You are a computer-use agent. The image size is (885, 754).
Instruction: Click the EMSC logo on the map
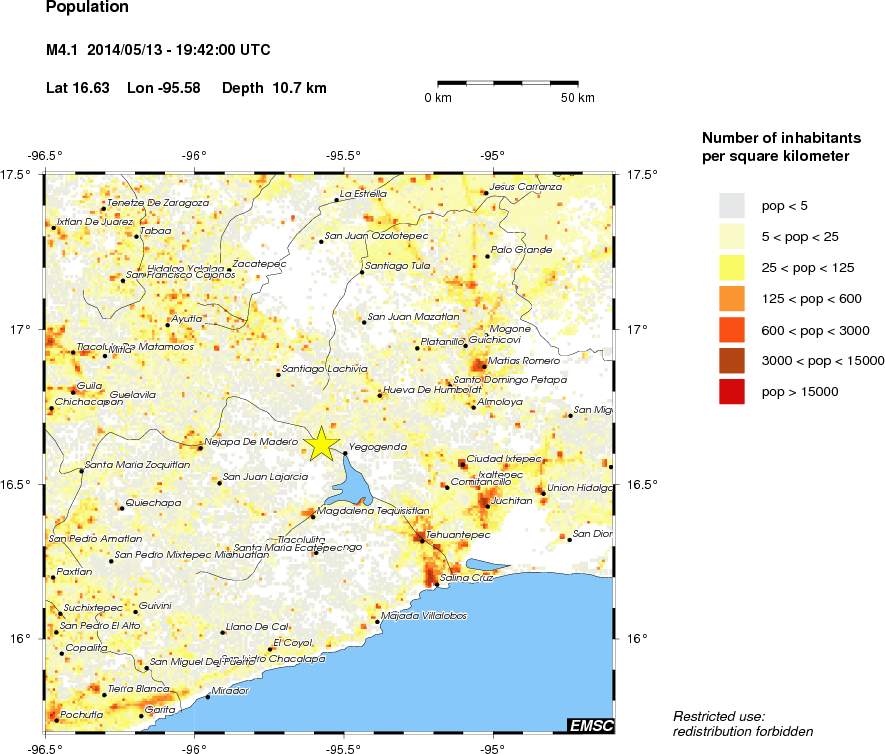589,725
